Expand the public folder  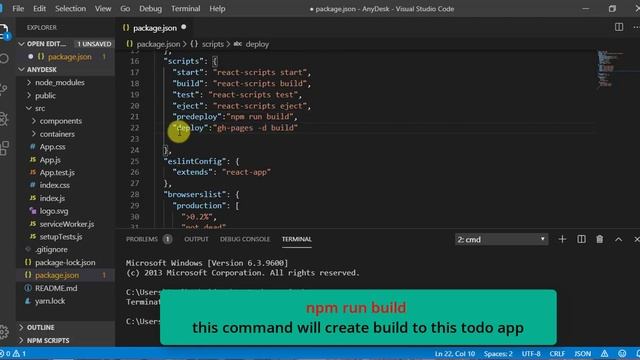tap(45, 96)
